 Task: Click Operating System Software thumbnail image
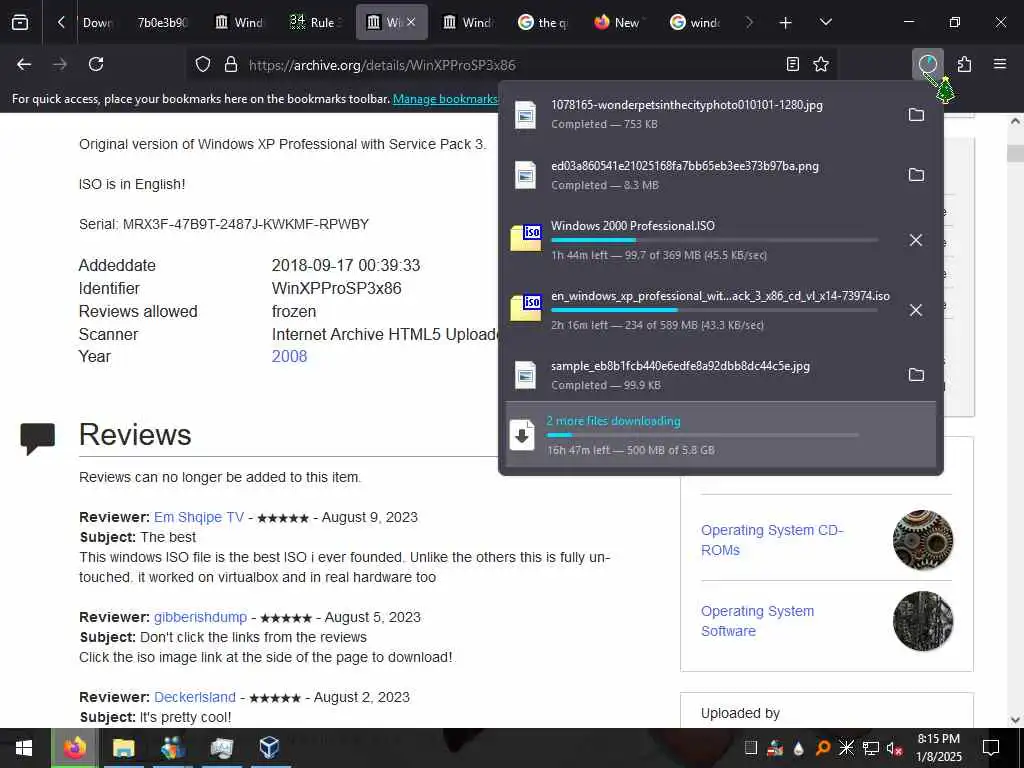[x=923, y=621]
